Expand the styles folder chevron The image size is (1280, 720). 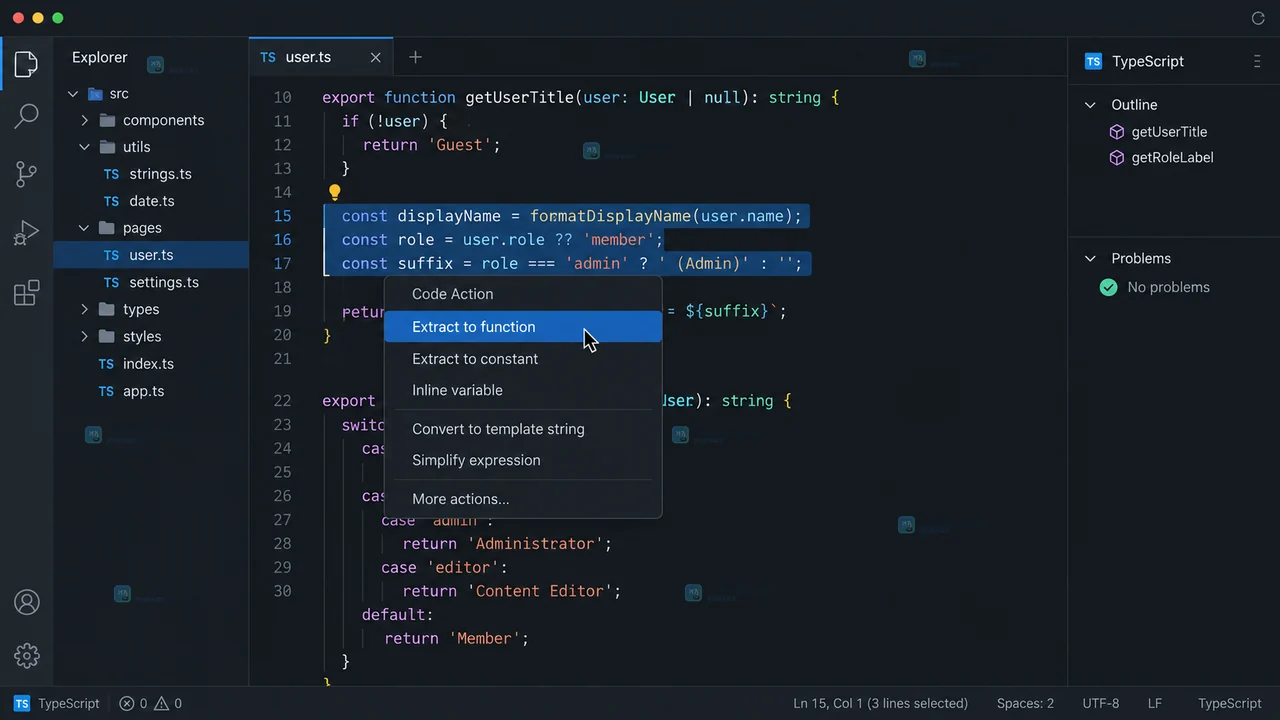click(x=84, y=337)
